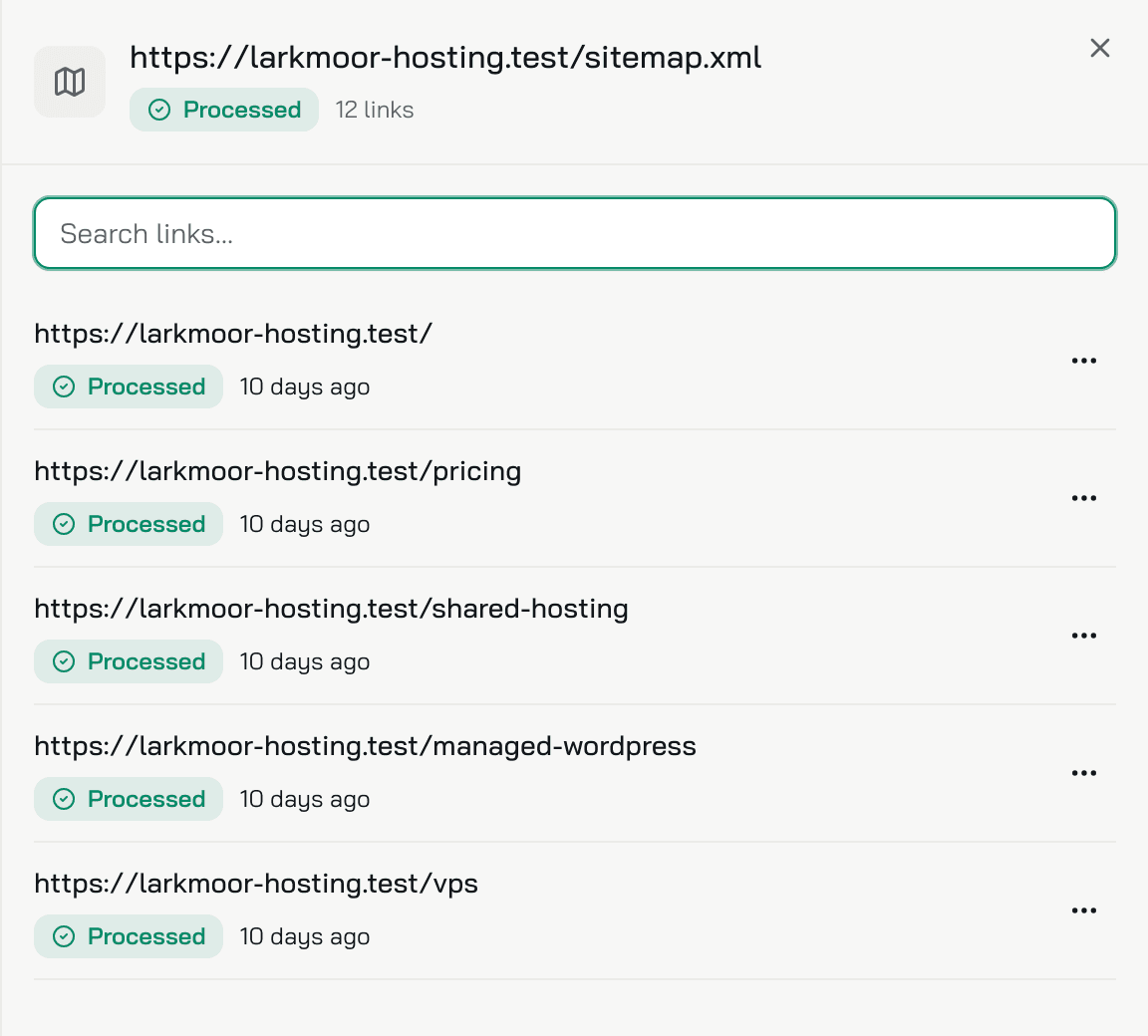Click Processed badge under vps URL

point(129,936)
